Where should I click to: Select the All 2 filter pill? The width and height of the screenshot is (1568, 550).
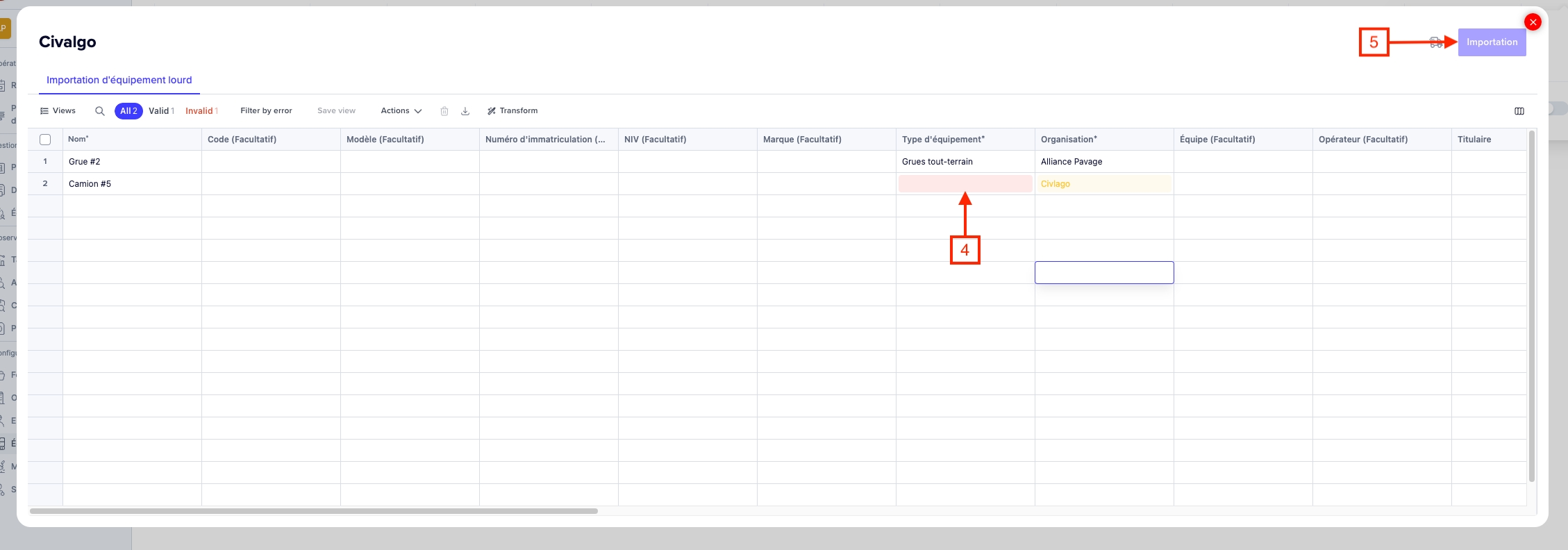click(x=128, y=111)
